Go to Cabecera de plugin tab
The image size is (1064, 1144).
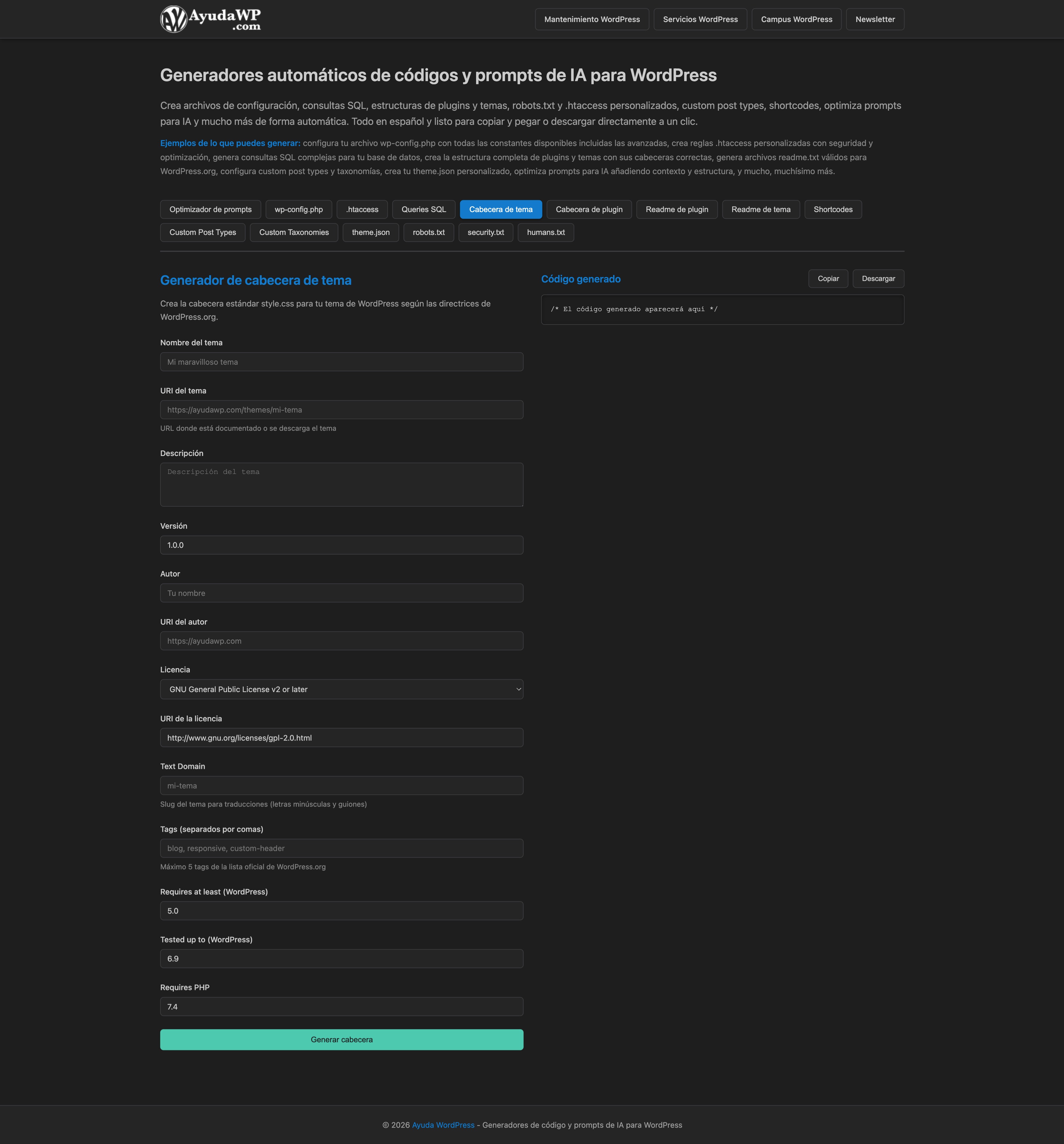coord(589,209)
